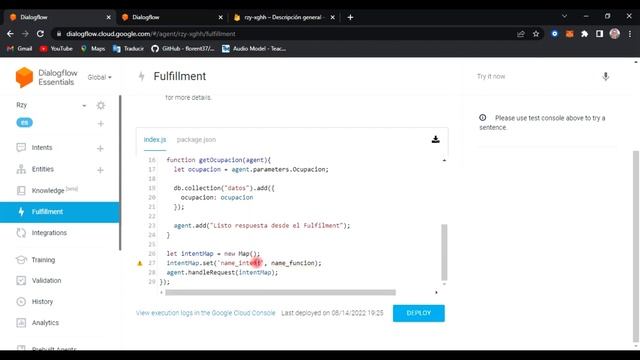This screenshot has width=640, height=360.
Task: Open the GitHub florent37 bookmark
Action: (182, 49)
